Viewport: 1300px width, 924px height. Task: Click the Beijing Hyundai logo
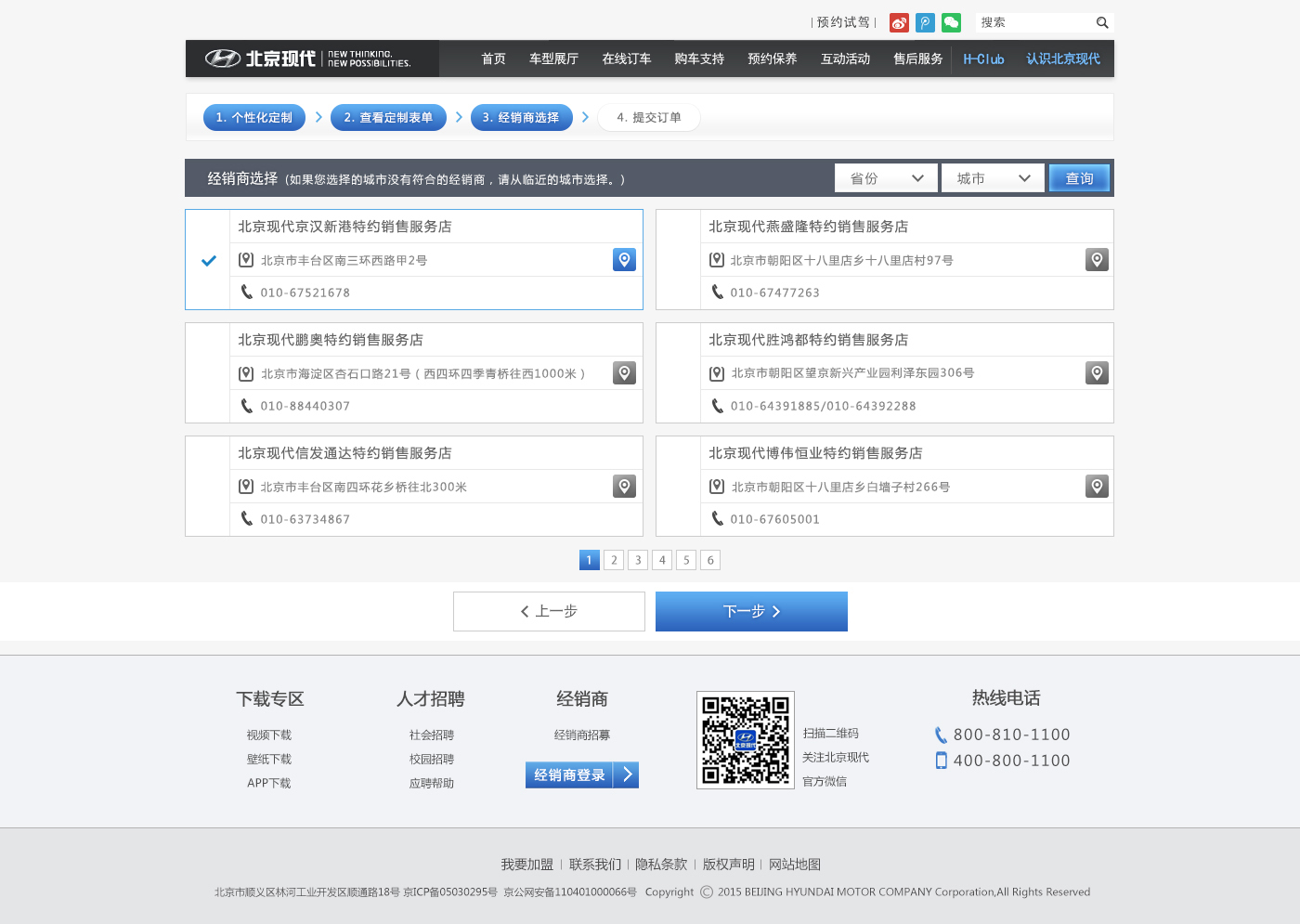tap(307, 59)
